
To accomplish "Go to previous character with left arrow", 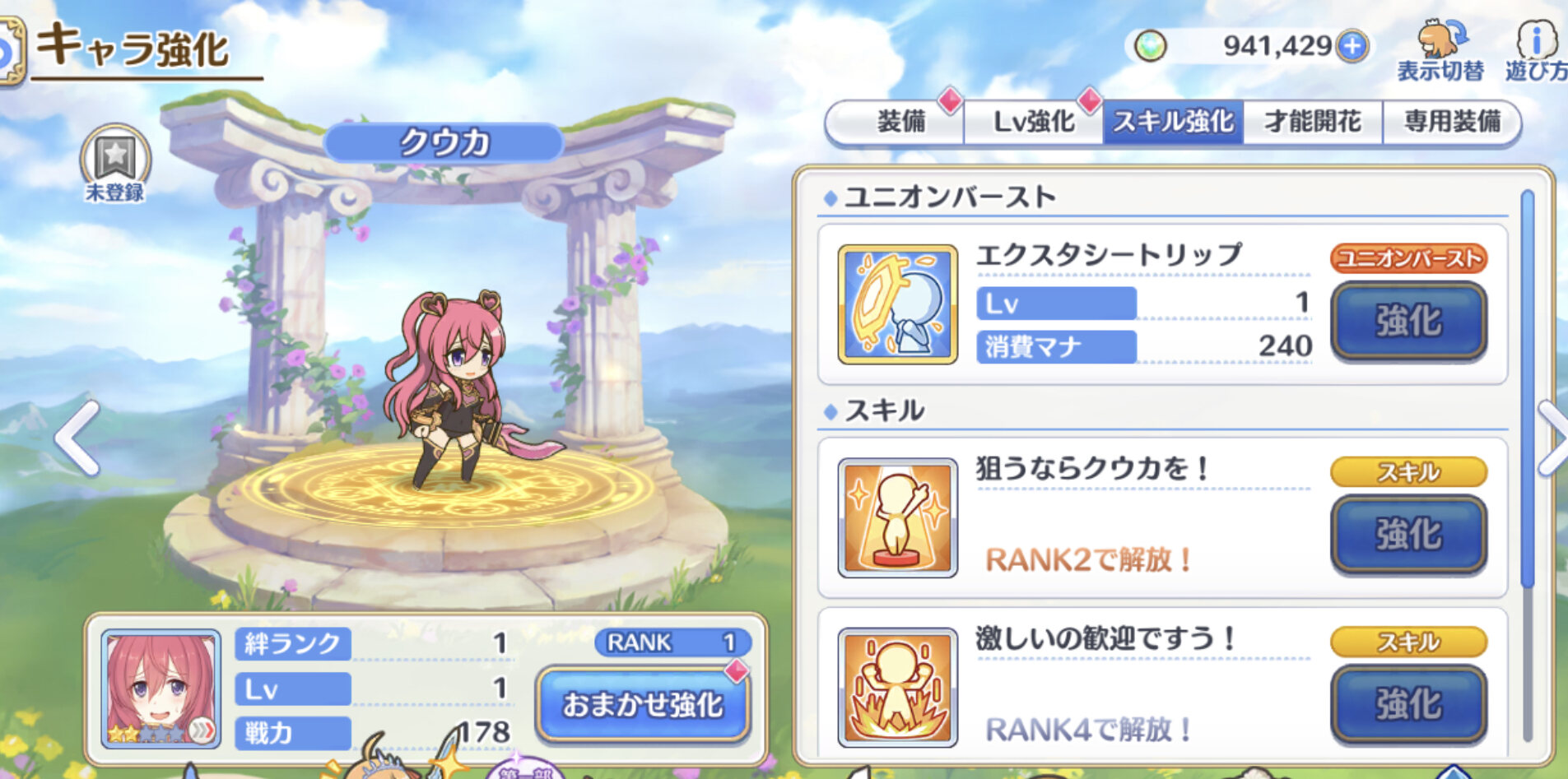I will click(78, 438).
